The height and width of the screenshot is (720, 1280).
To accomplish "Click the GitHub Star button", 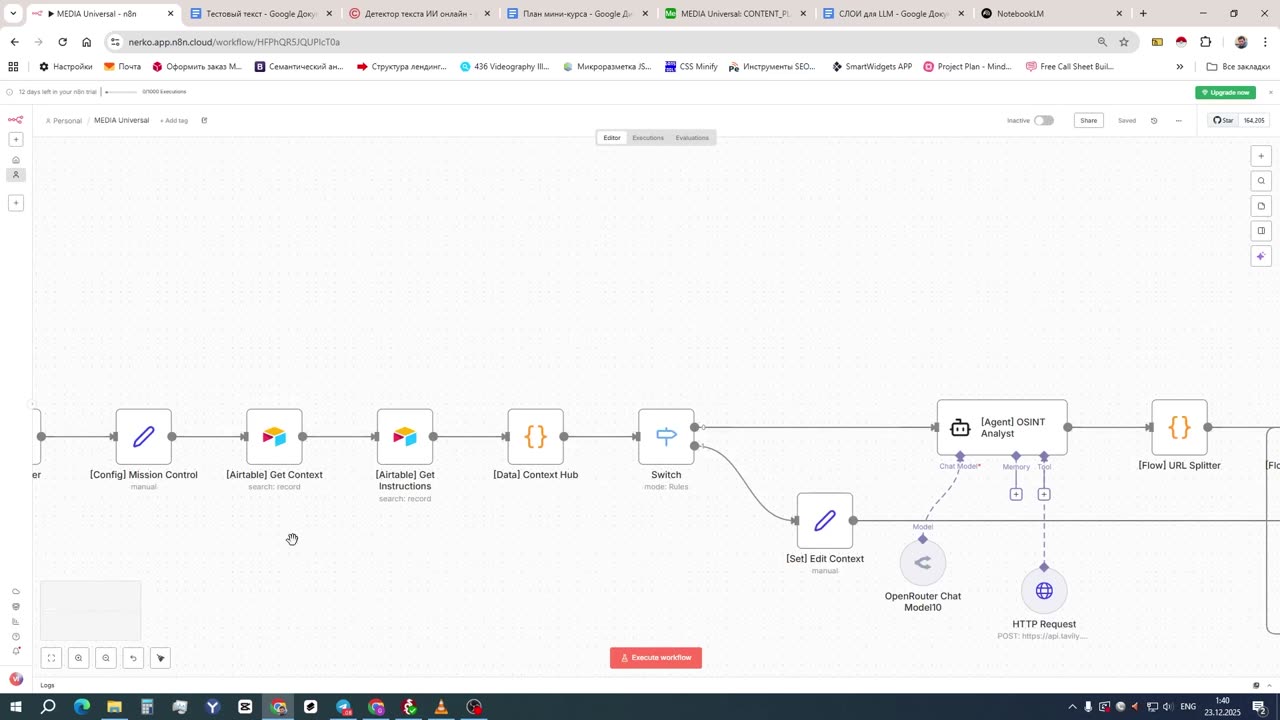I will click(1223, 121).
